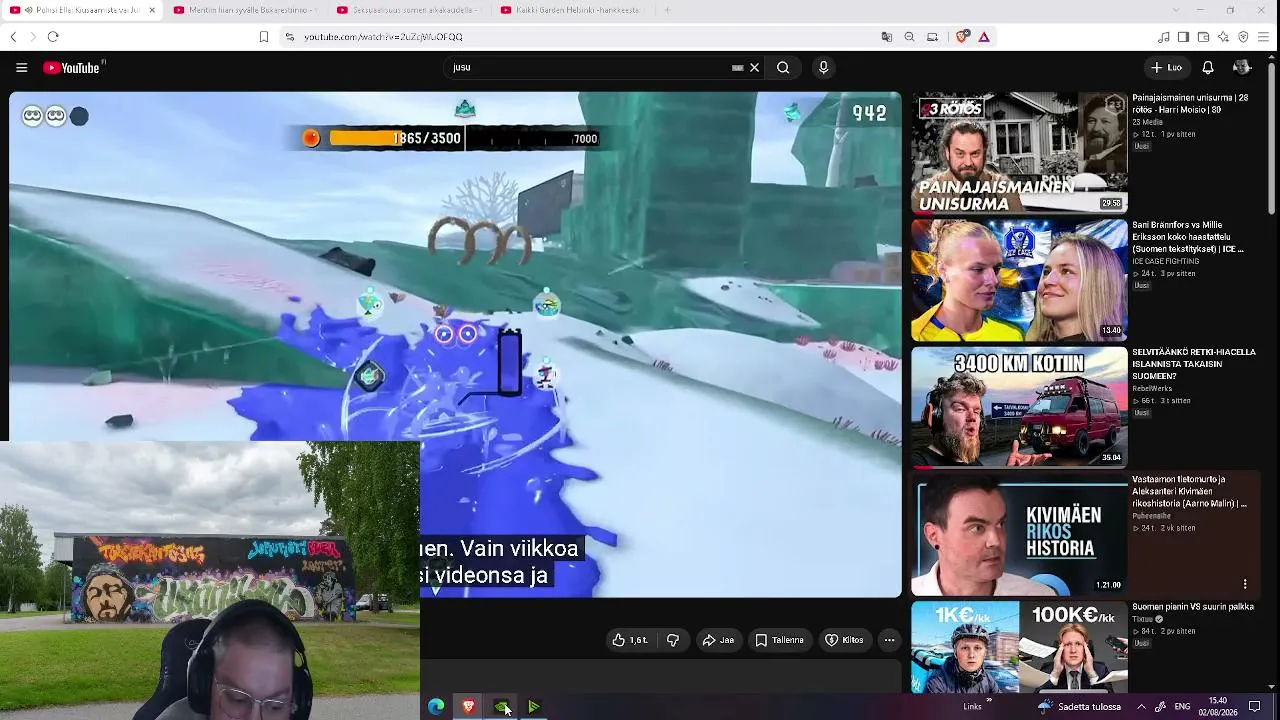The image size is (1280, 720).
Task: Click the Luo create button
Action: [x=1166, y=68]
